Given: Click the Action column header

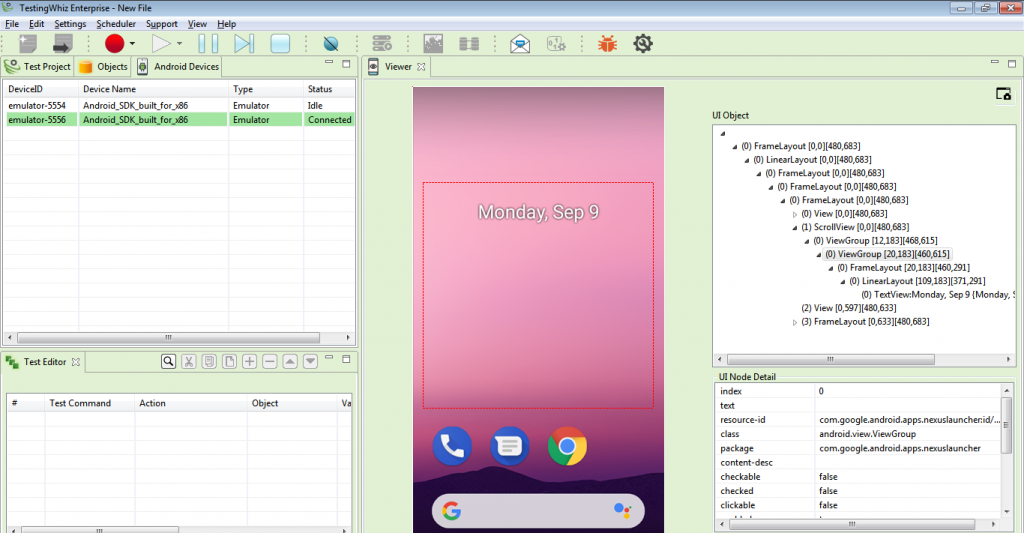Looking at the screenshot, I should coord(191,403).
